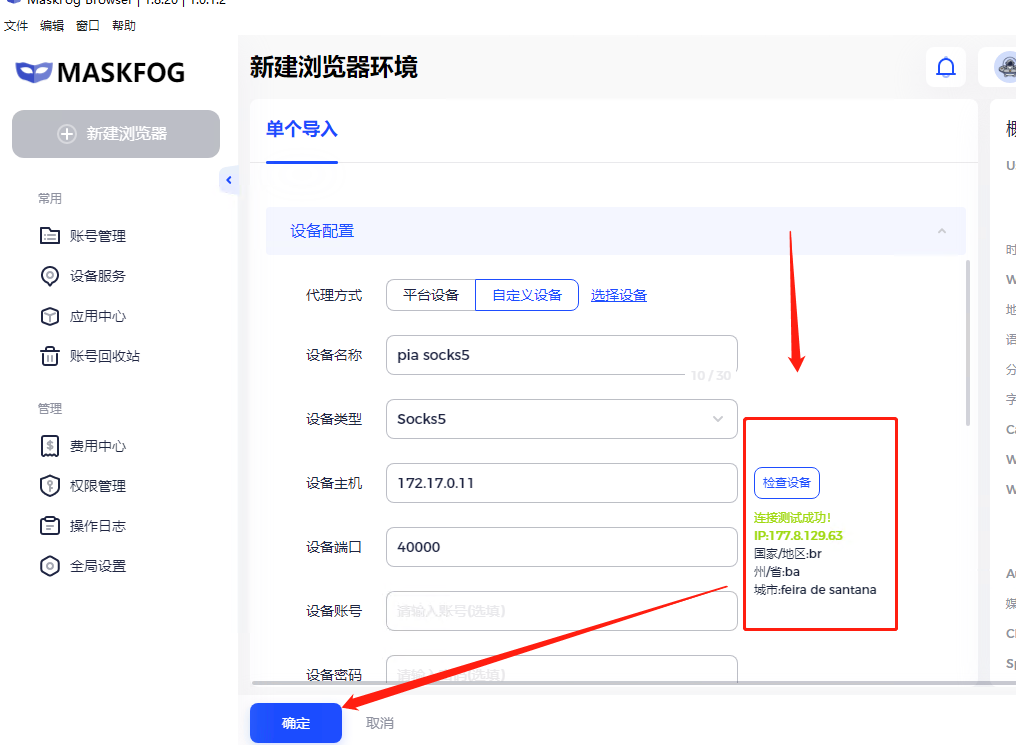Open the 设备类型 Socks5 dropdown

(562, 418)
